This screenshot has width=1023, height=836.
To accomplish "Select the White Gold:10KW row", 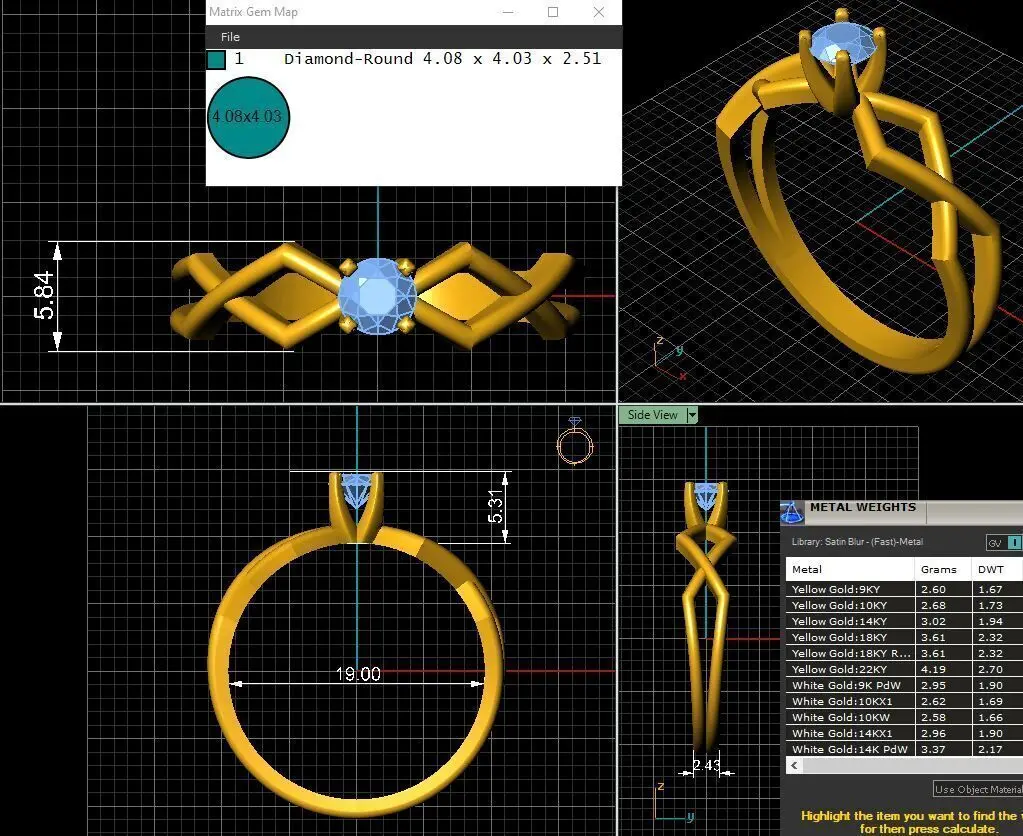I will [904, 717].
